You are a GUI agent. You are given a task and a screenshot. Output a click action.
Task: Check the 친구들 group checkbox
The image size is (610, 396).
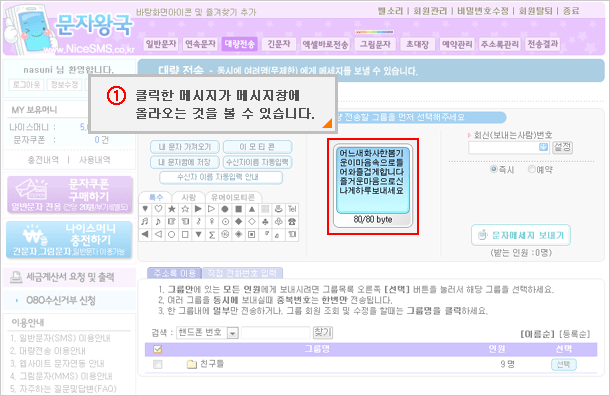158,364
